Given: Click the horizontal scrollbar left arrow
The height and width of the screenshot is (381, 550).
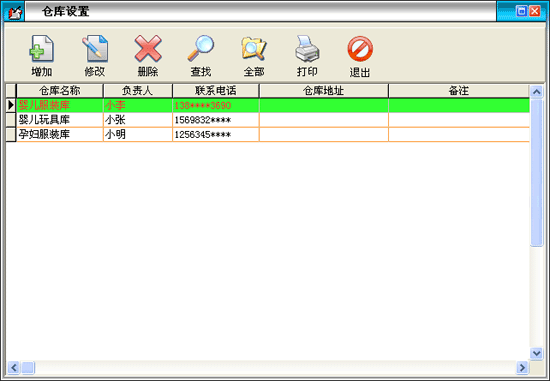Looking at the screenshot, I should tap(14, 367).
